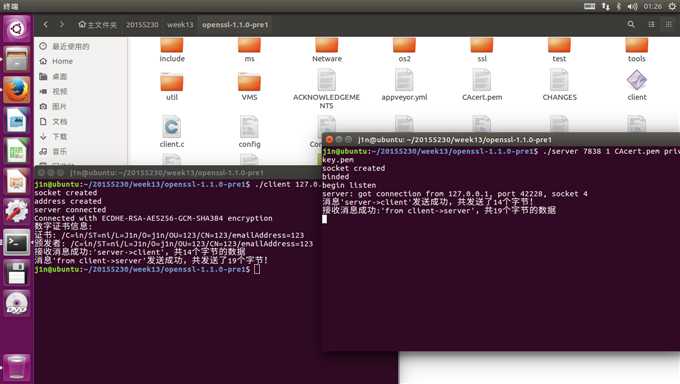
Task: Show the clock calendar at 01:26
Action: pos(653,6)
